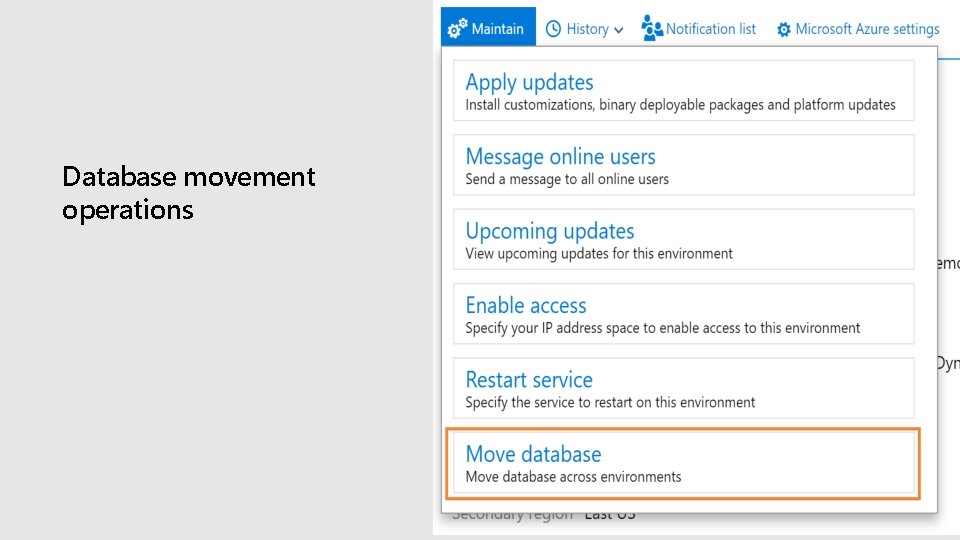The height and width of the screenshot is (540, 960).
Task: Open the History menu label
Action: click(x=587, y=29)
